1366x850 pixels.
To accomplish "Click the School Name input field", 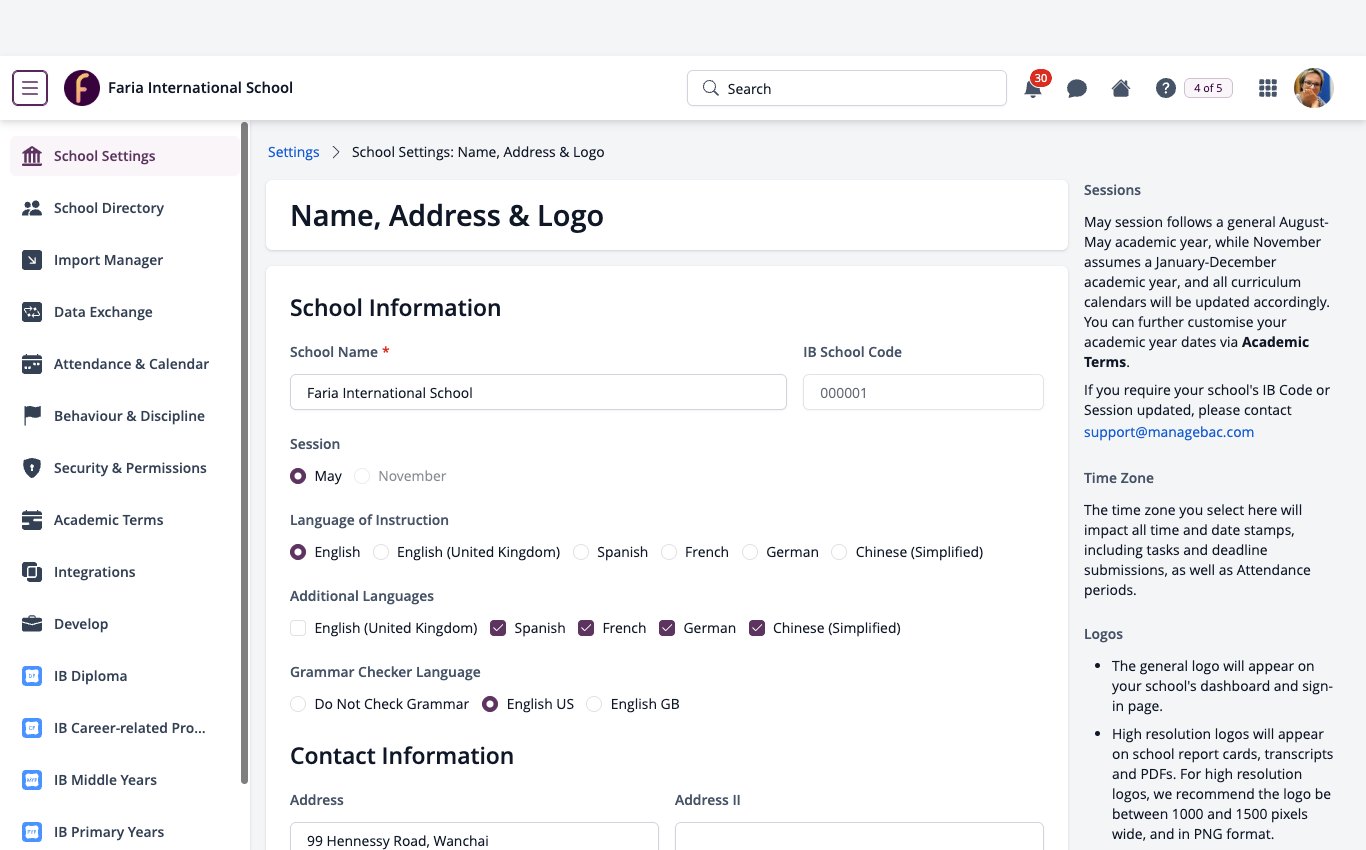I will pos(538,392).
